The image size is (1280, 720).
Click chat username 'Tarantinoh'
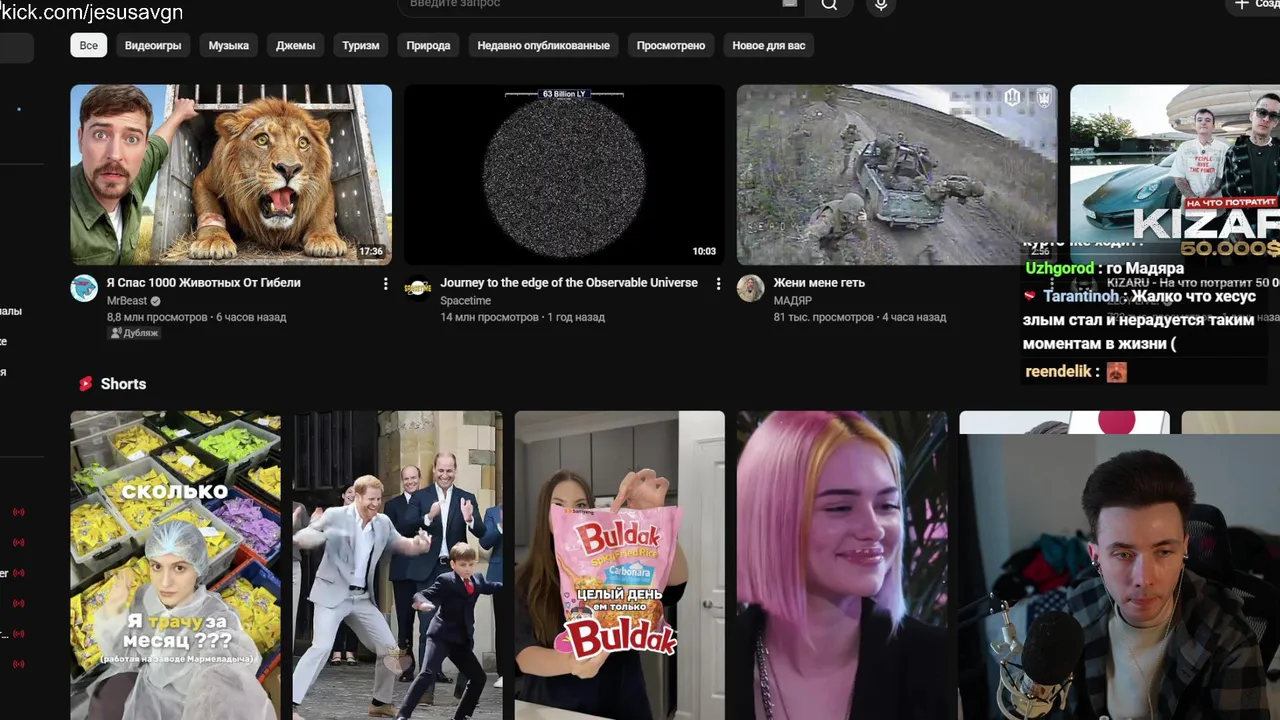coord(1081,296)
